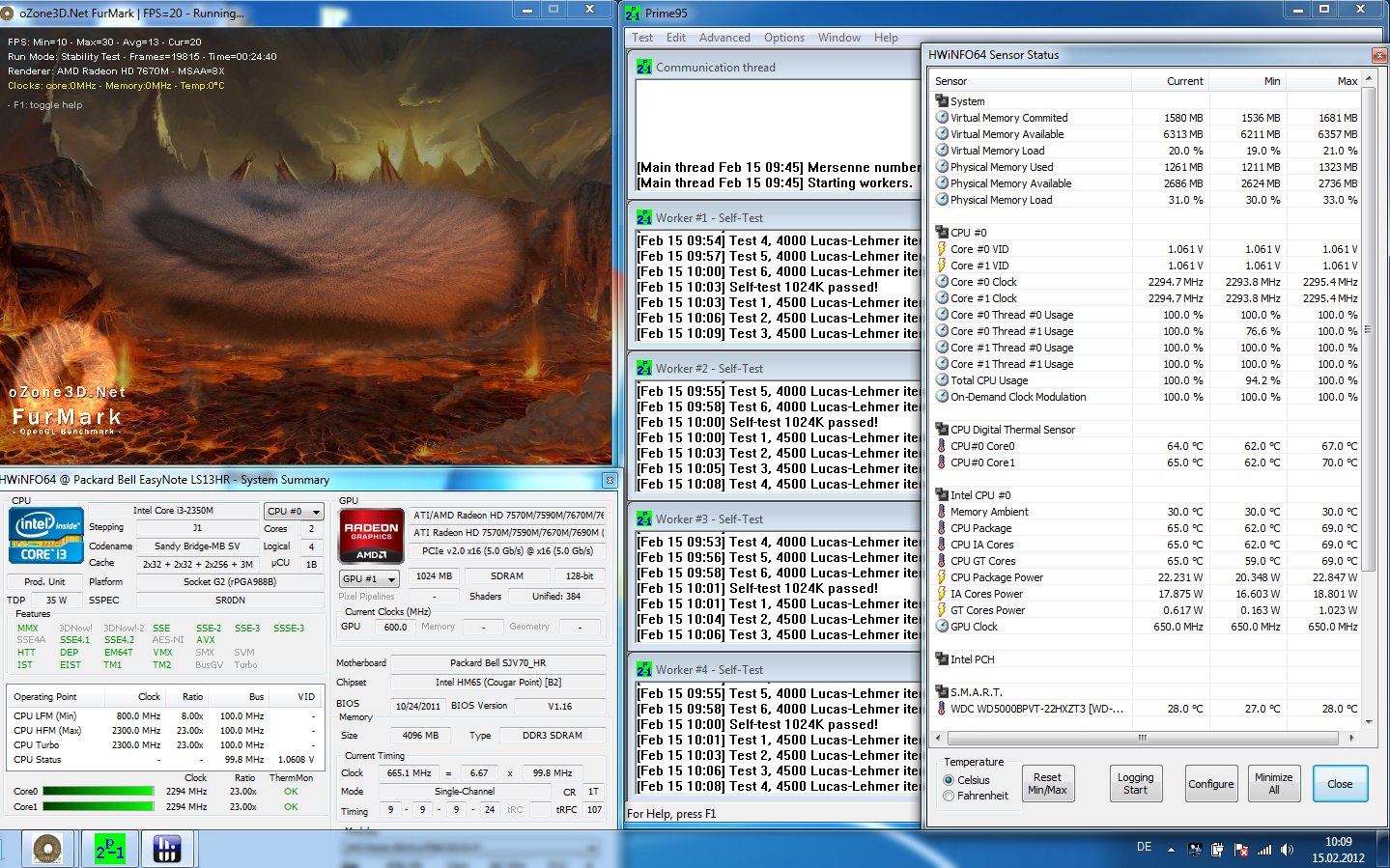Select the IA Cores Power sensor row
Screen dimensions: 1390x868
(x=1147, y=594)
